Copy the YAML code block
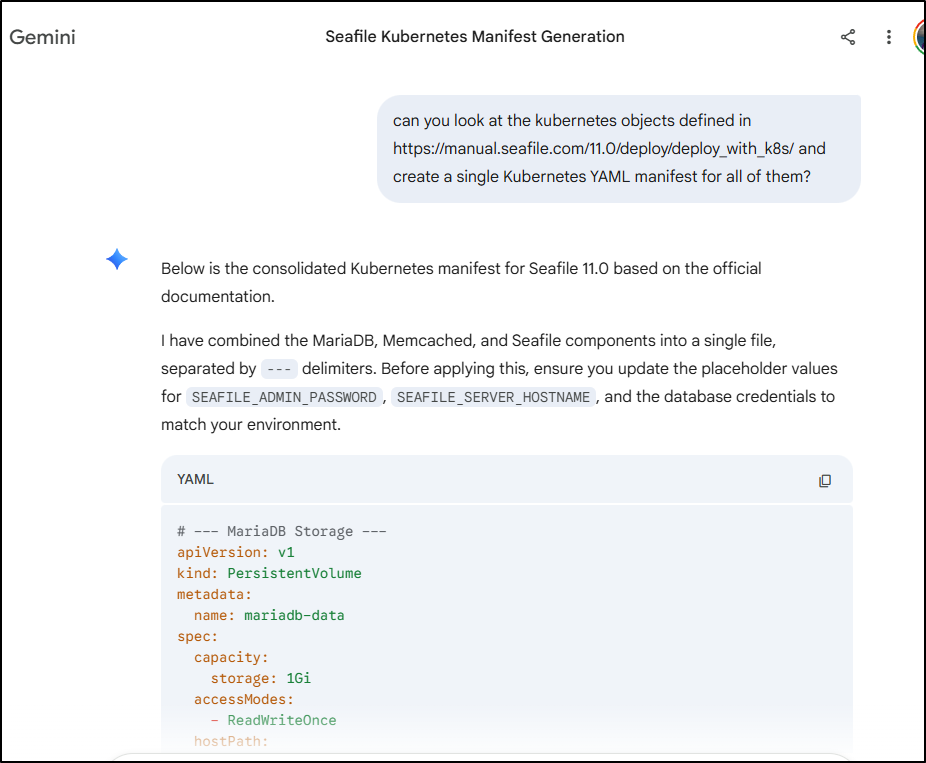926x763 pixels. [x=824, y=480]
